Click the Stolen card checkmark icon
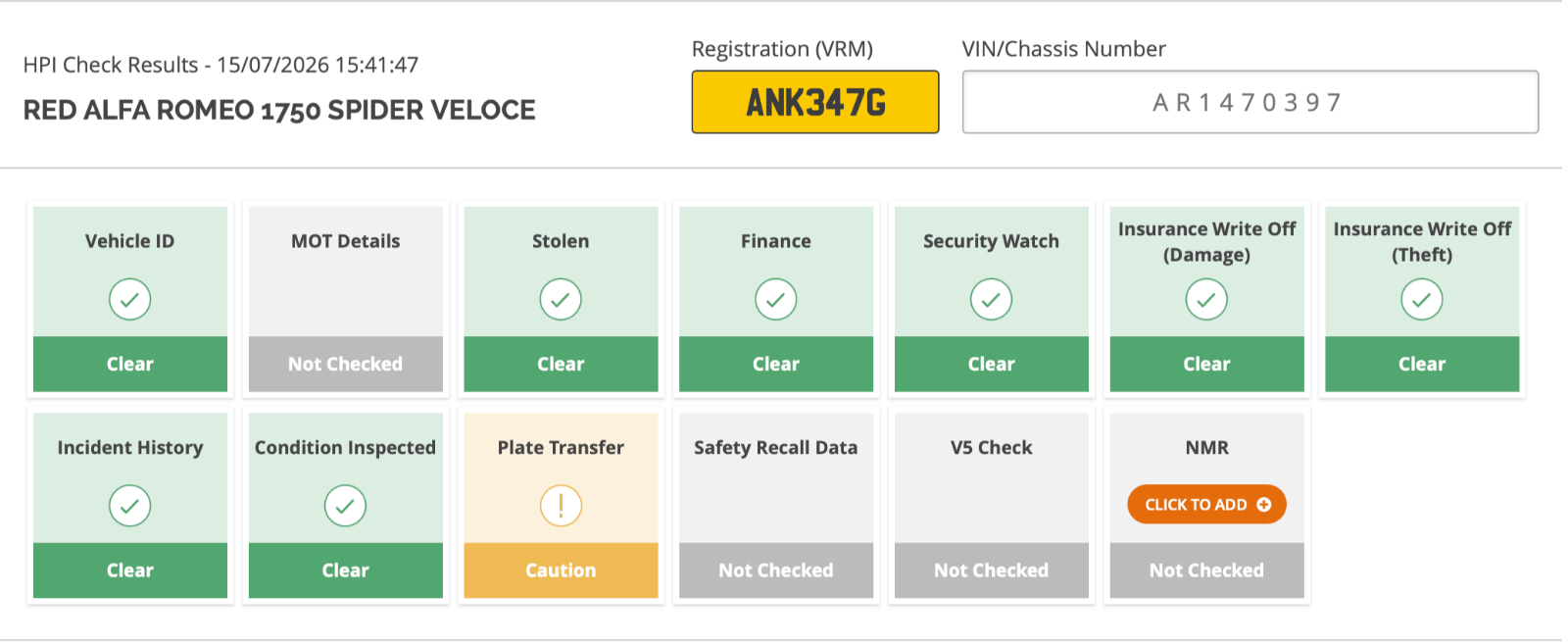Viewport: 1568px width, 642px height. pyautogui.click(x=561, y=300)
